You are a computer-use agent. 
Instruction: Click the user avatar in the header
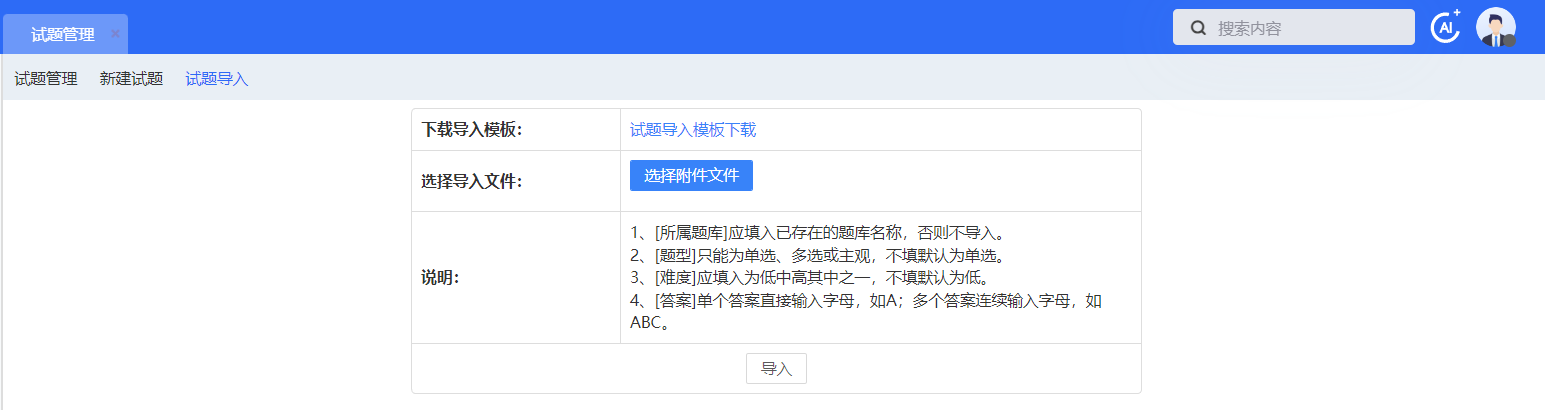(1495, 26)
